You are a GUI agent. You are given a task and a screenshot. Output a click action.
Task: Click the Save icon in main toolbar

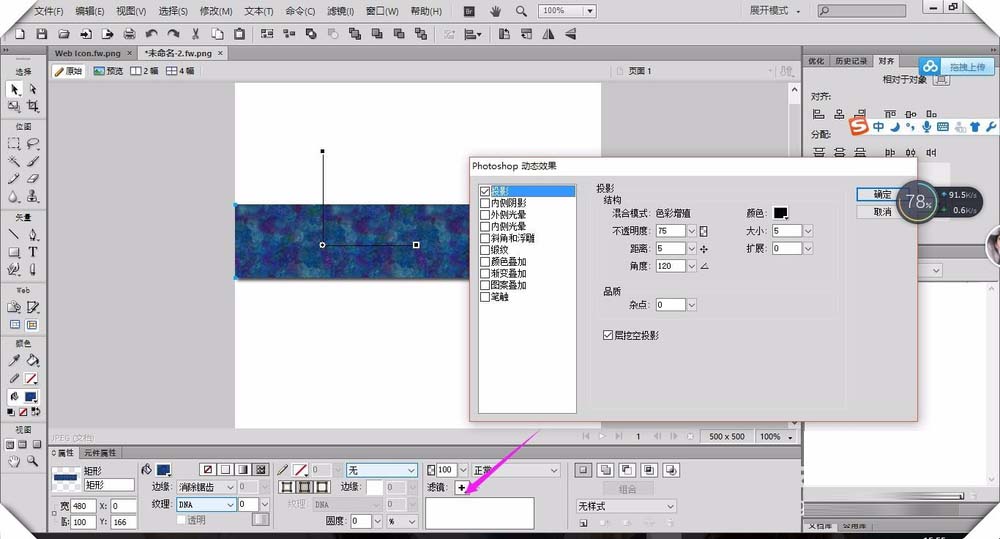pyautogui.click(x=41, y=33)
